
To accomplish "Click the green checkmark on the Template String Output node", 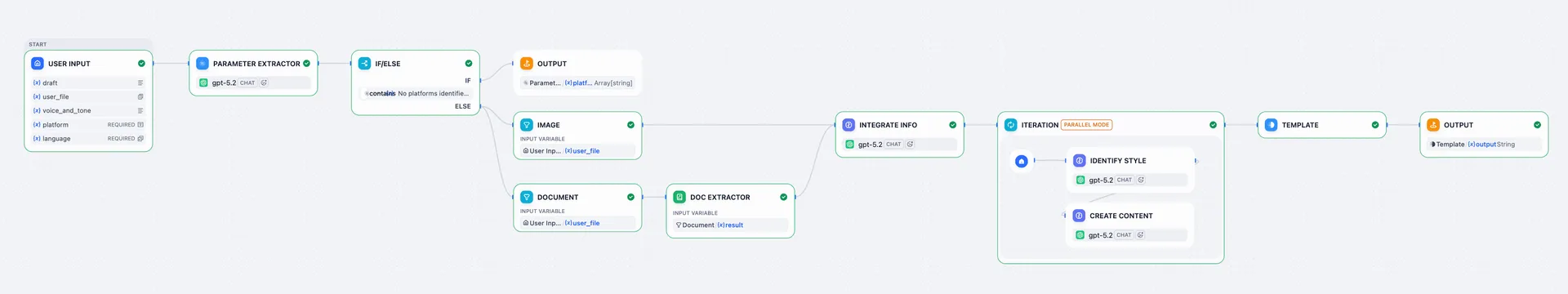I will [1537, 125].
